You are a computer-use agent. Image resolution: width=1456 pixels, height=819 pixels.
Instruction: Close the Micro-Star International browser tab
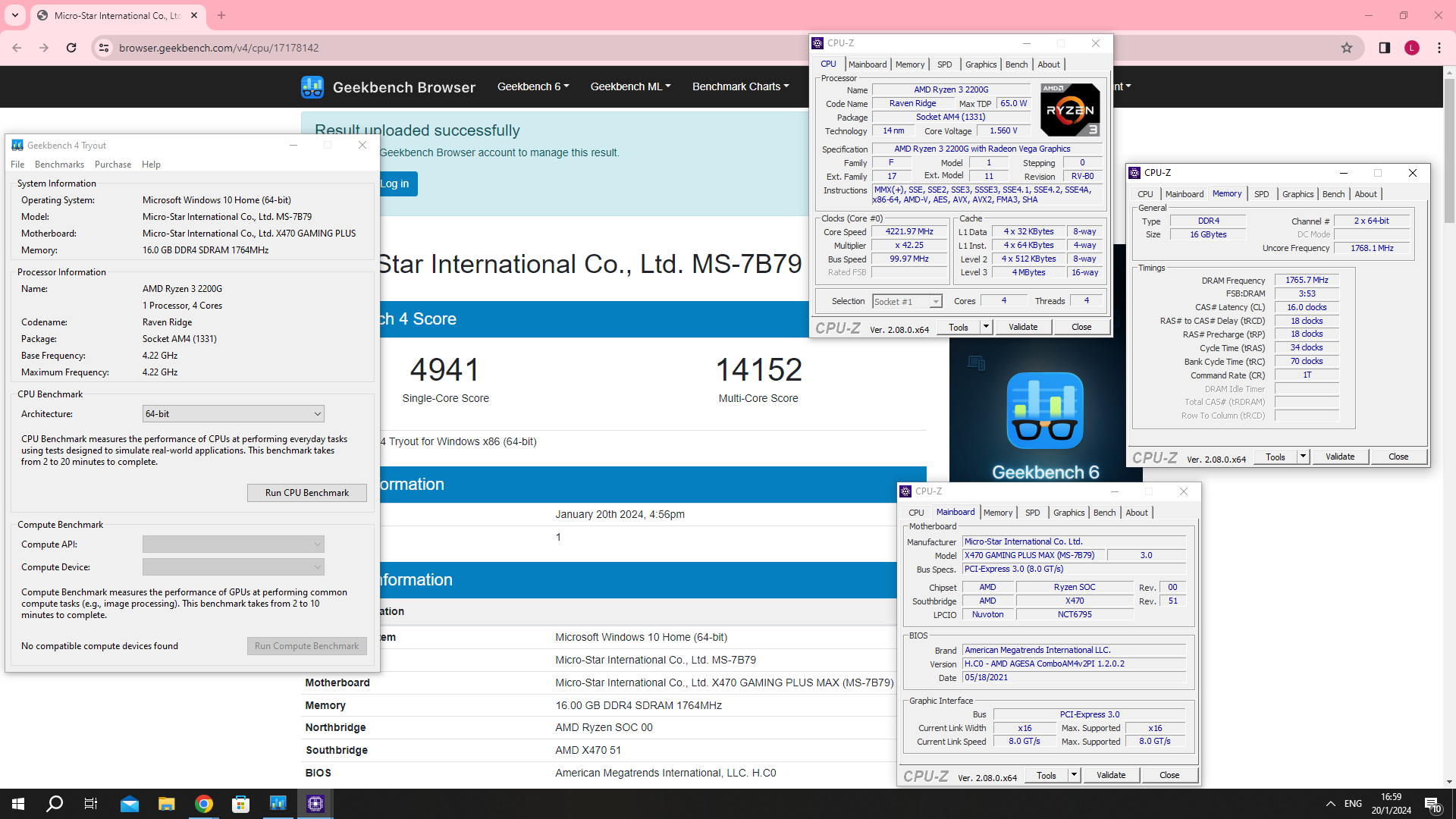pos(194,15)
